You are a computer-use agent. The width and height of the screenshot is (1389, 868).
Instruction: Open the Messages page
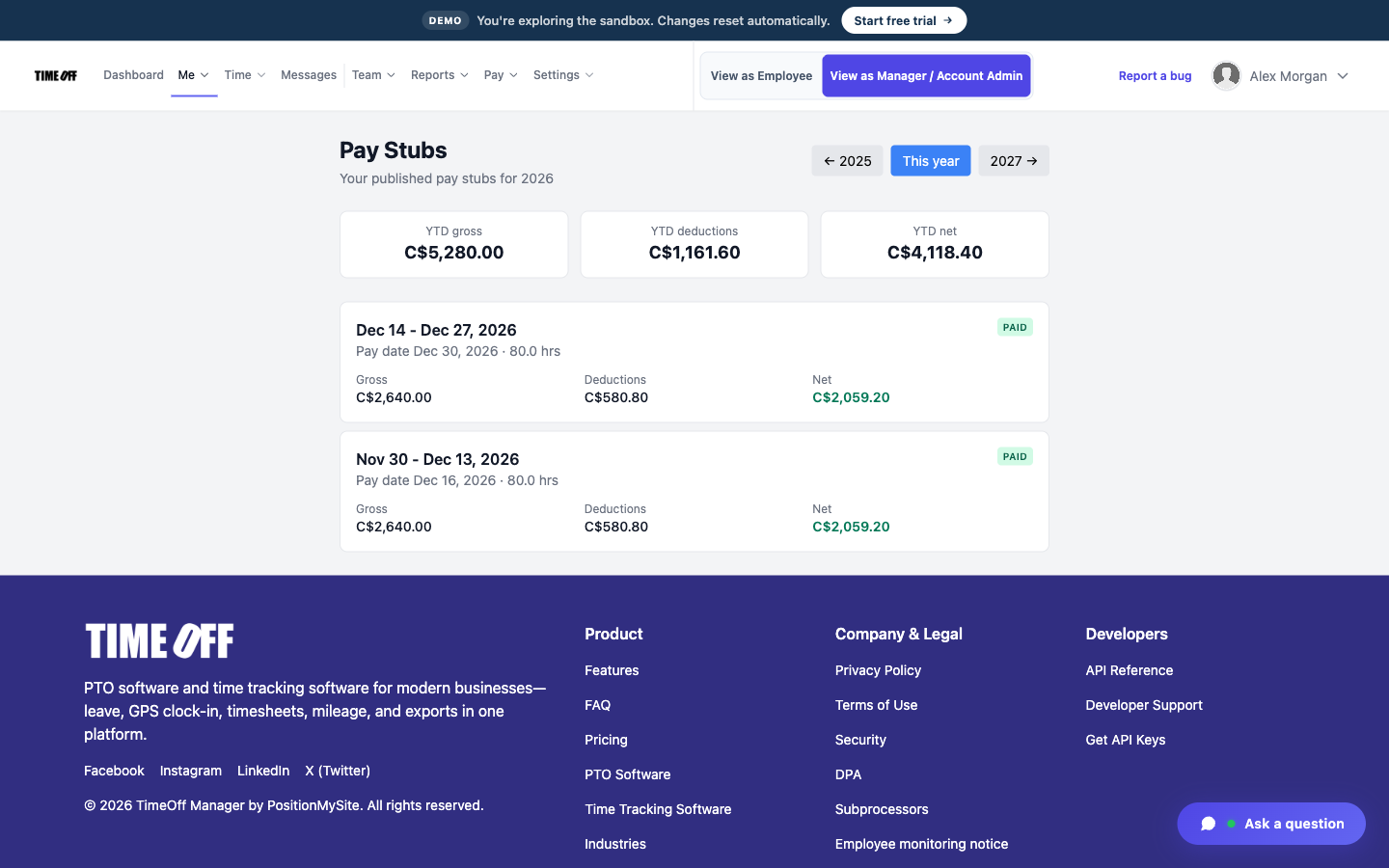tap(309, 75)
